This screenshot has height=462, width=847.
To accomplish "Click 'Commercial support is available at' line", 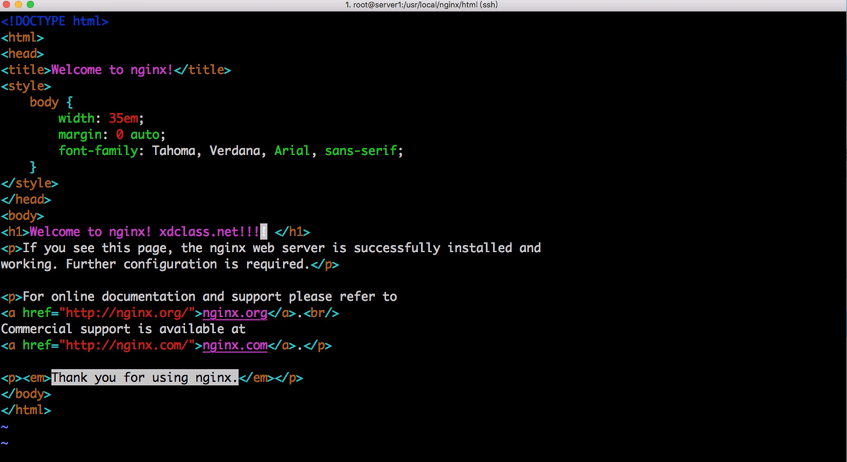I will tap(123, 329).
